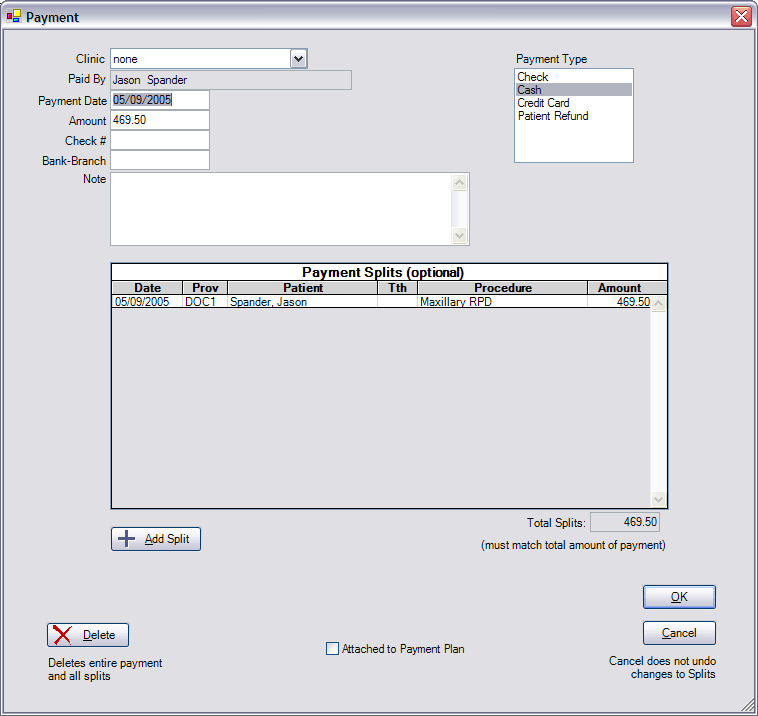Click splits table scroll down arrow
Screen dimensions: 758x716
click(x=658, y=499)
